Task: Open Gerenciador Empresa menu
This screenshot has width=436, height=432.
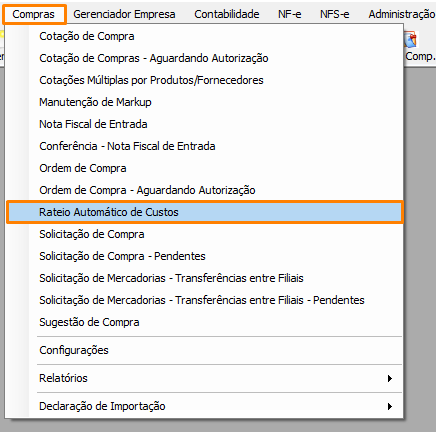Action: click(124, 14)
